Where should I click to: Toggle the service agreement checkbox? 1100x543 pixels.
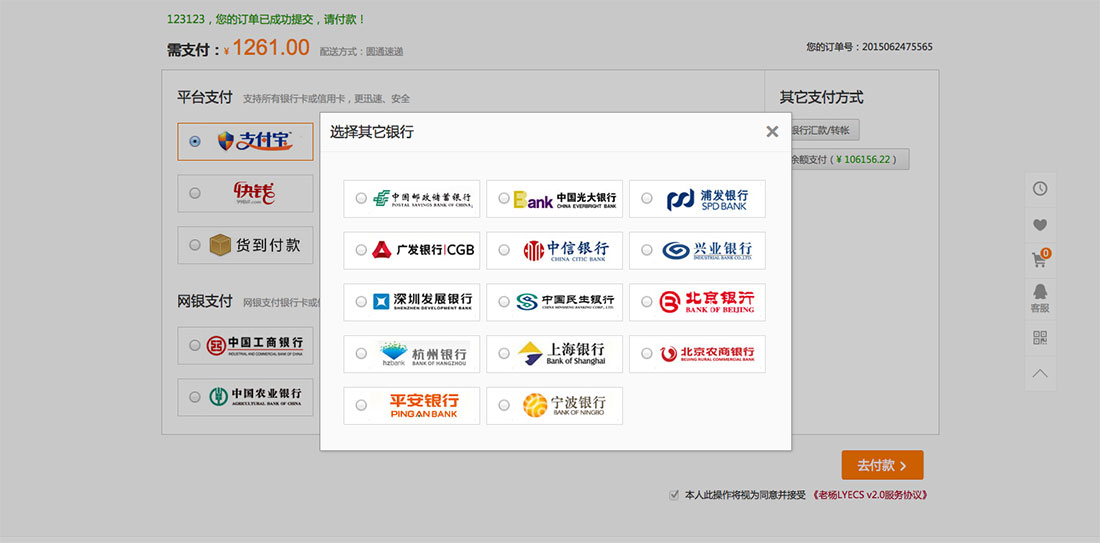[x=674, y=495]
